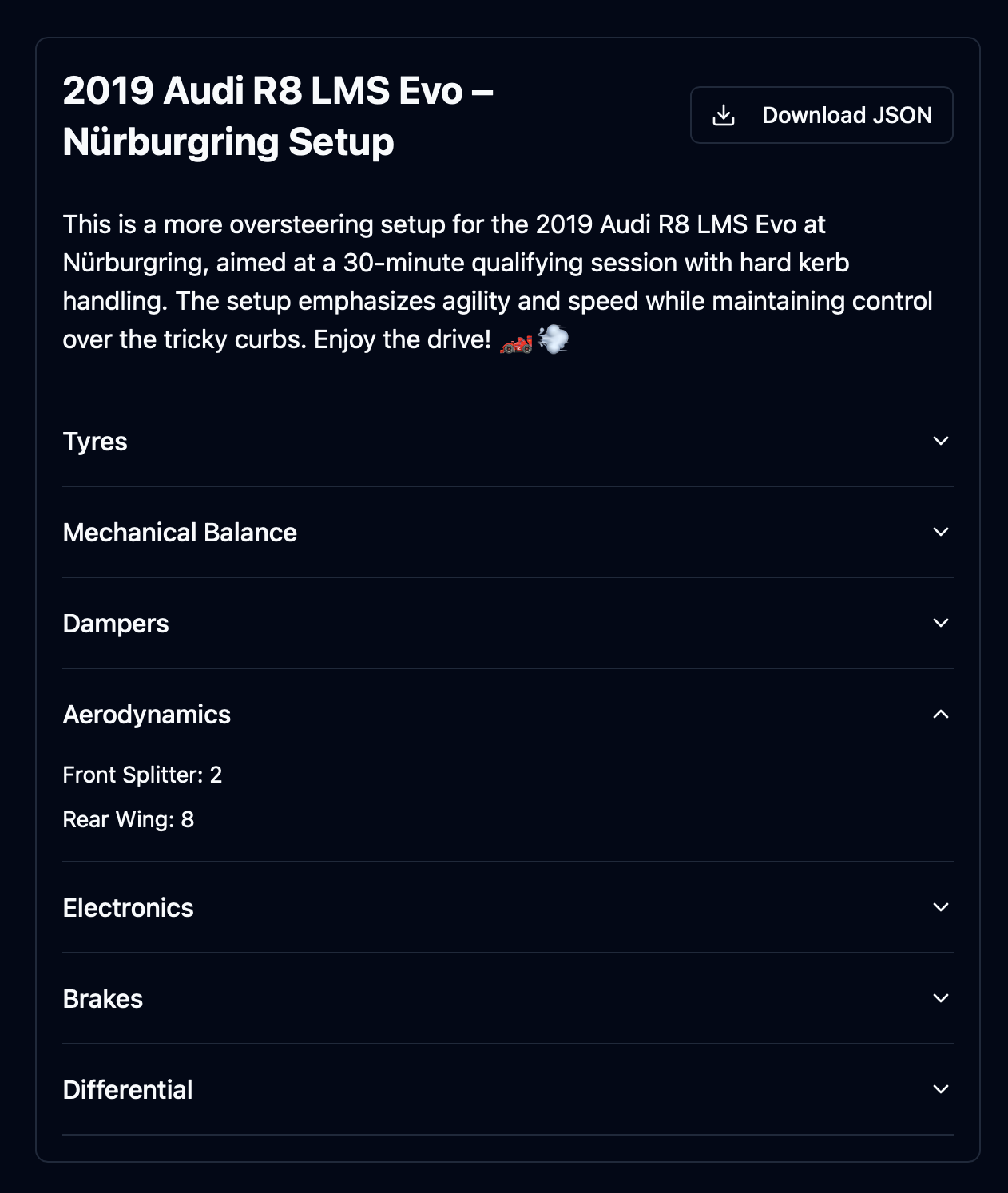Click the setup title heading
The image size is (1008, 1193).
(280, 114)
